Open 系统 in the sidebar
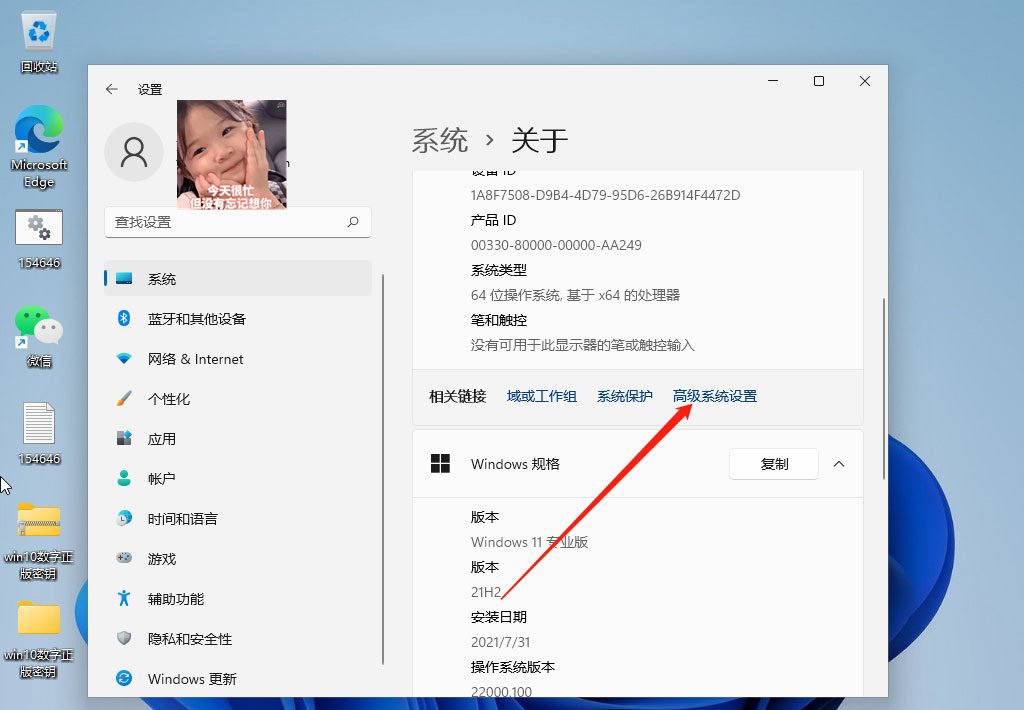Image resolution: width=1024 pixels, height=710 pixels. [238, 279]
